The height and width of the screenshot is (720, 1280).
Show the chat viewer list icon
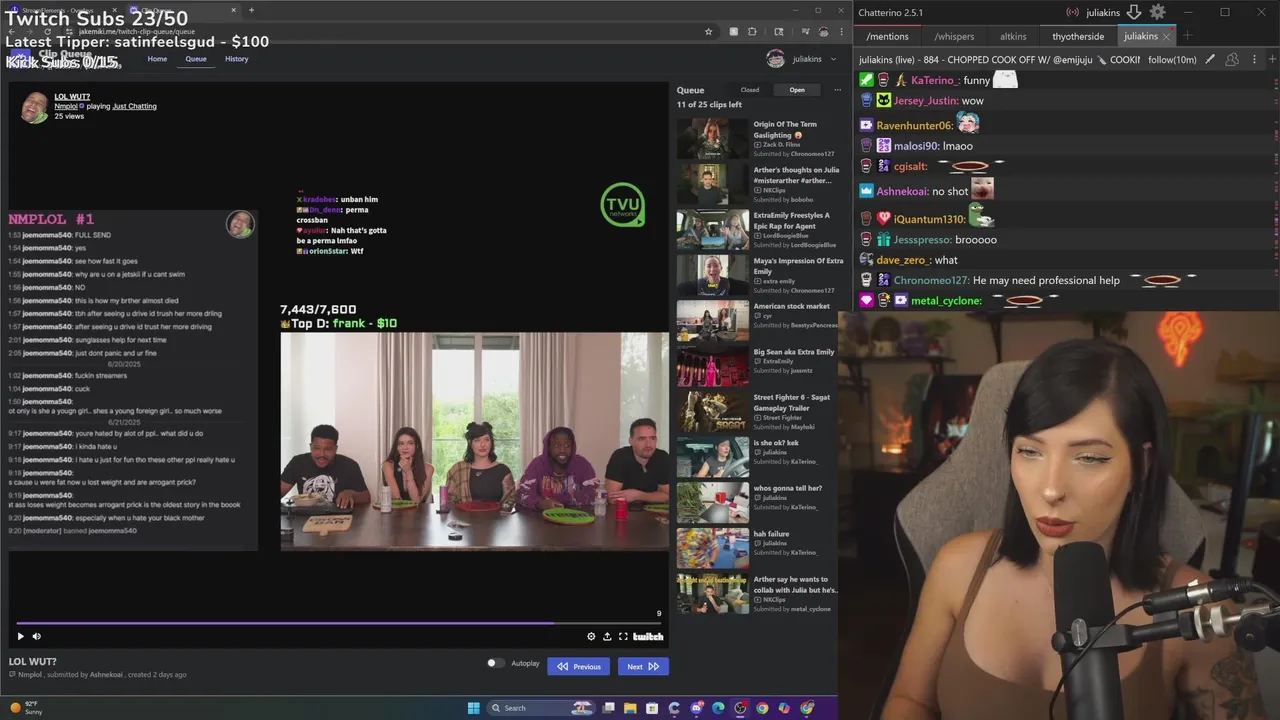point(1232,60)
